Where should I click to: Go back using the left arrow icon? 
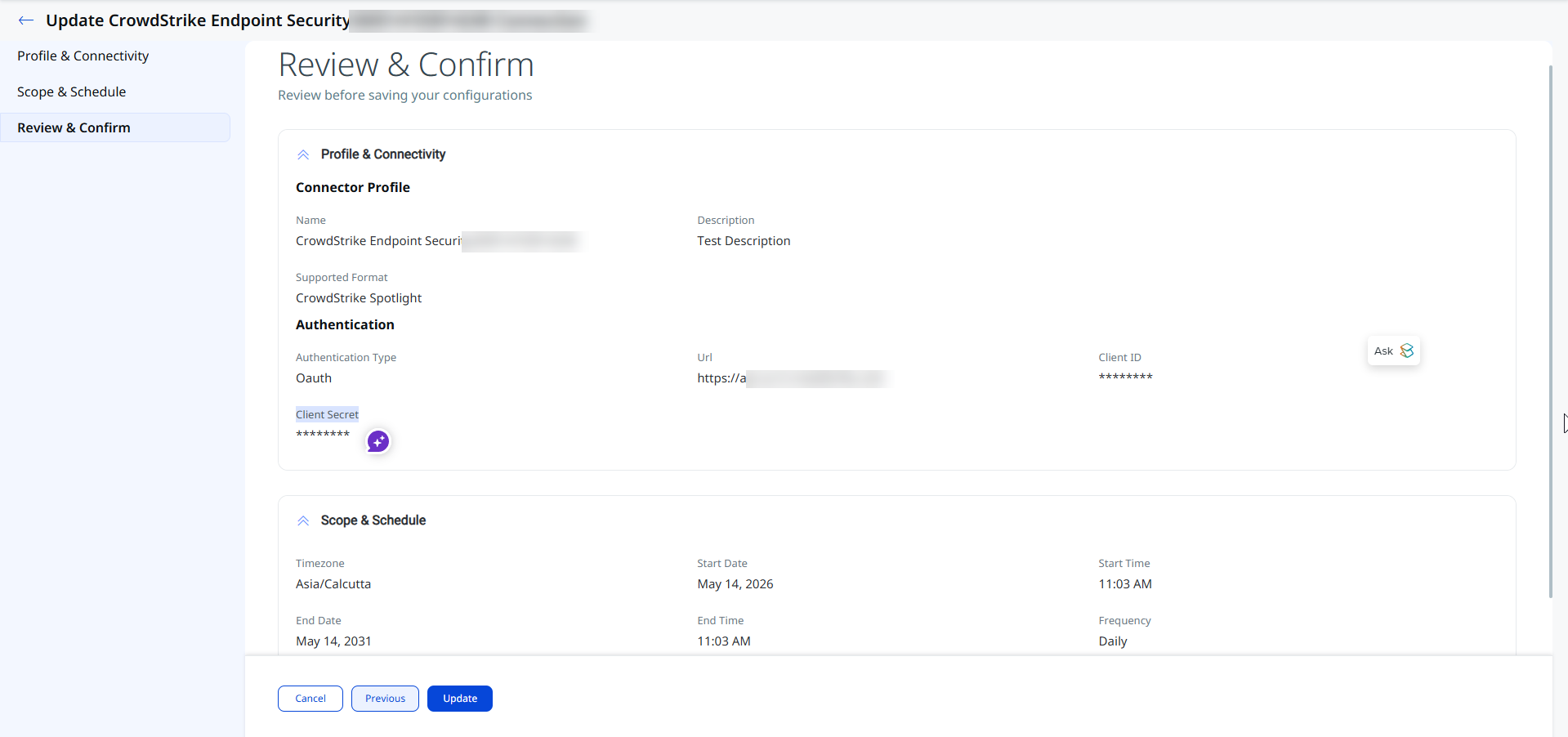click(x=26, y=20)
